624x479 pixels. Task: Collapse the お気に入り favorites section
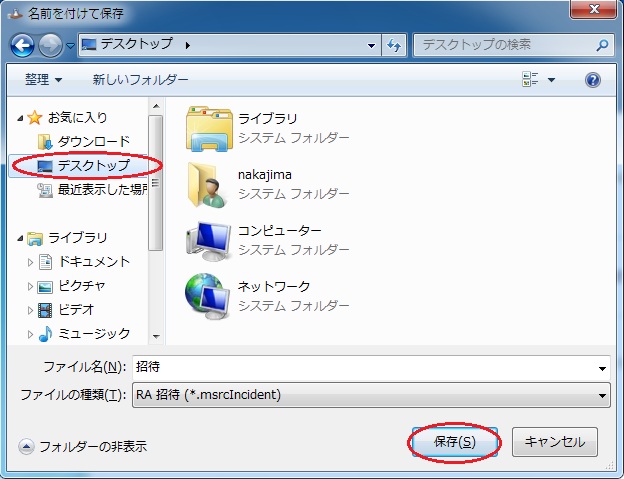point(21,118)
